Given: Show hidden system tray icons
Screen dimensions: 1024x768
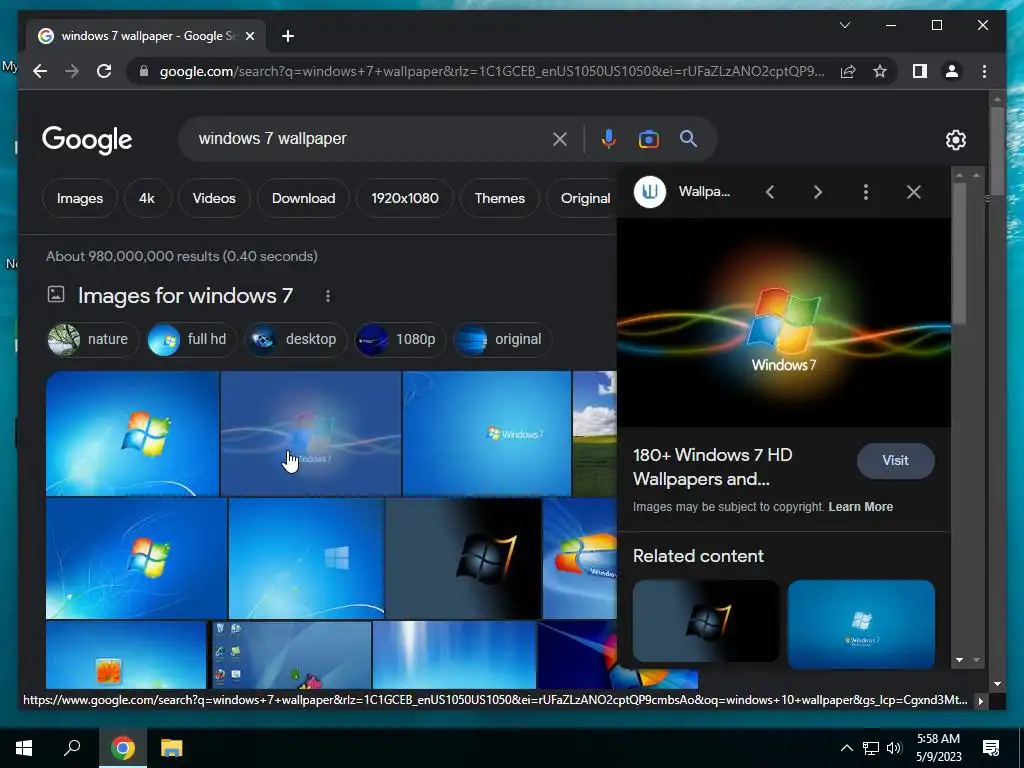Looking at the screenshot, I should click(x=846, y=748).
